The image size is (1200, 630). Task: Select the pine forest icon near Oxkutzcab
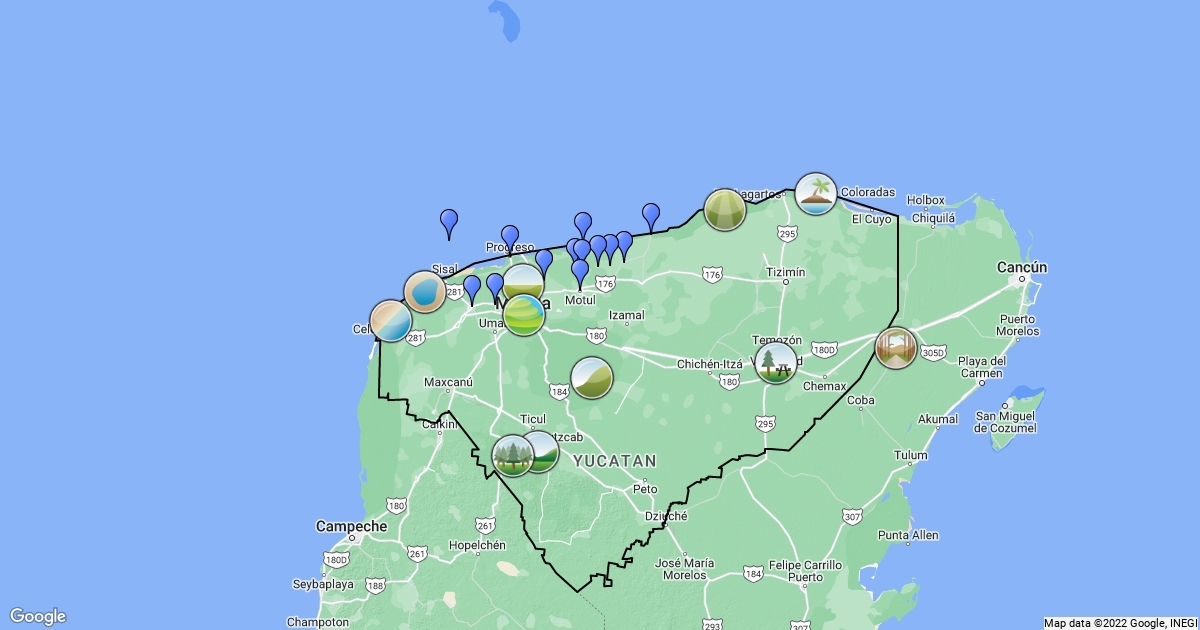pos(512,455)
